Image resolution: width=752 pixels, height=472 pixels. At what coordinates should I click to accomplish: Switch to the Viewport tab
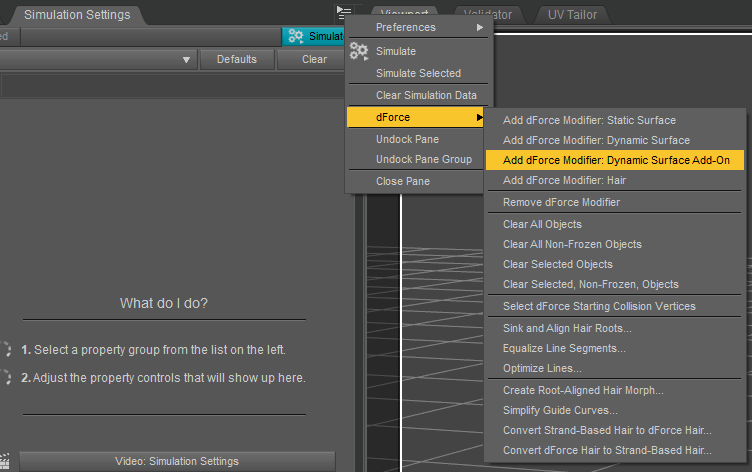point(405,13)
